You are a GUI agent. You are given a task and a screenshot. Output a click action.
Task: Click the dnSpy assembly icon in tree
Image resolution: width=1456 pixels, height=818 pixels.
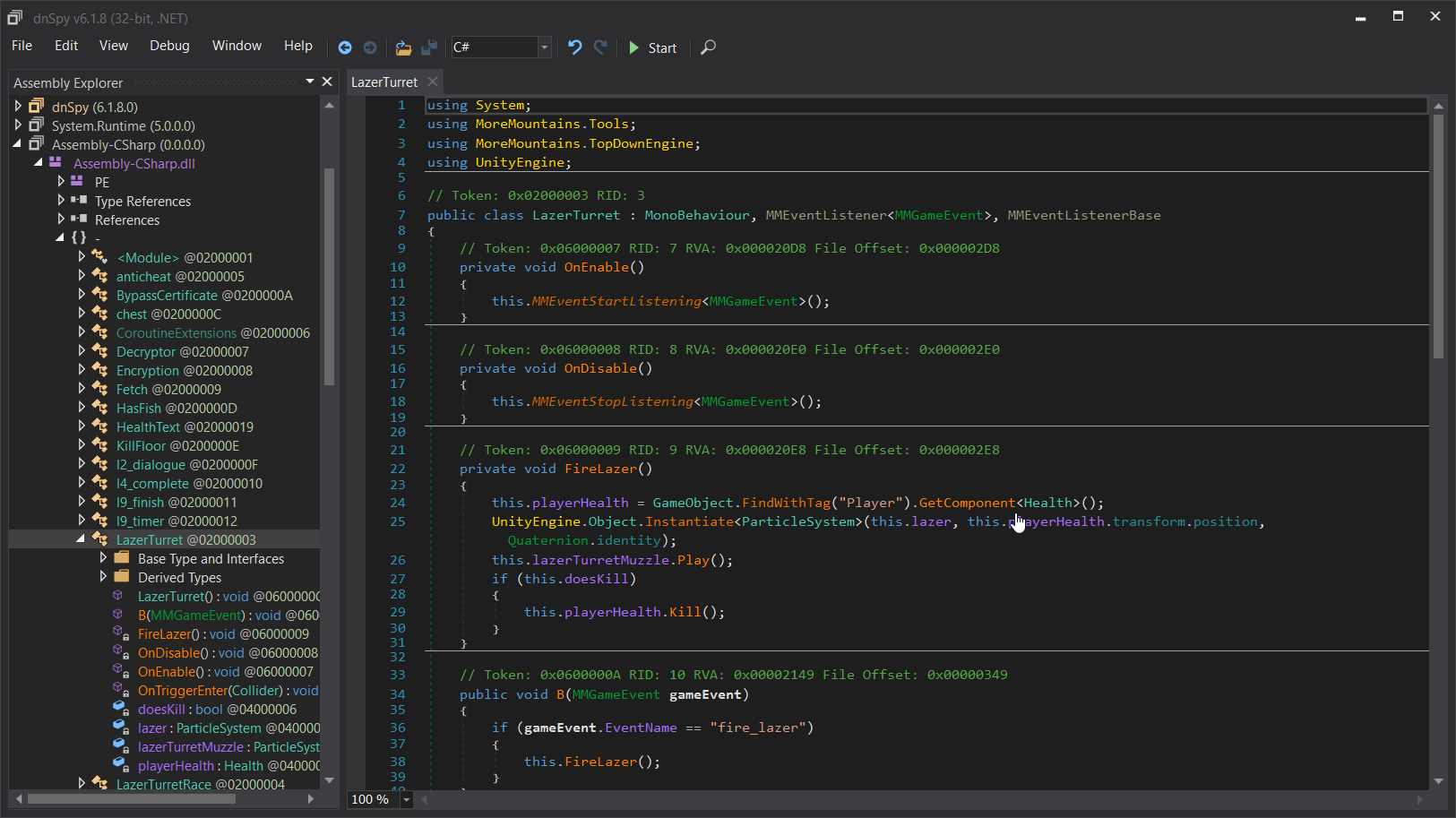(x=36, y=106)
